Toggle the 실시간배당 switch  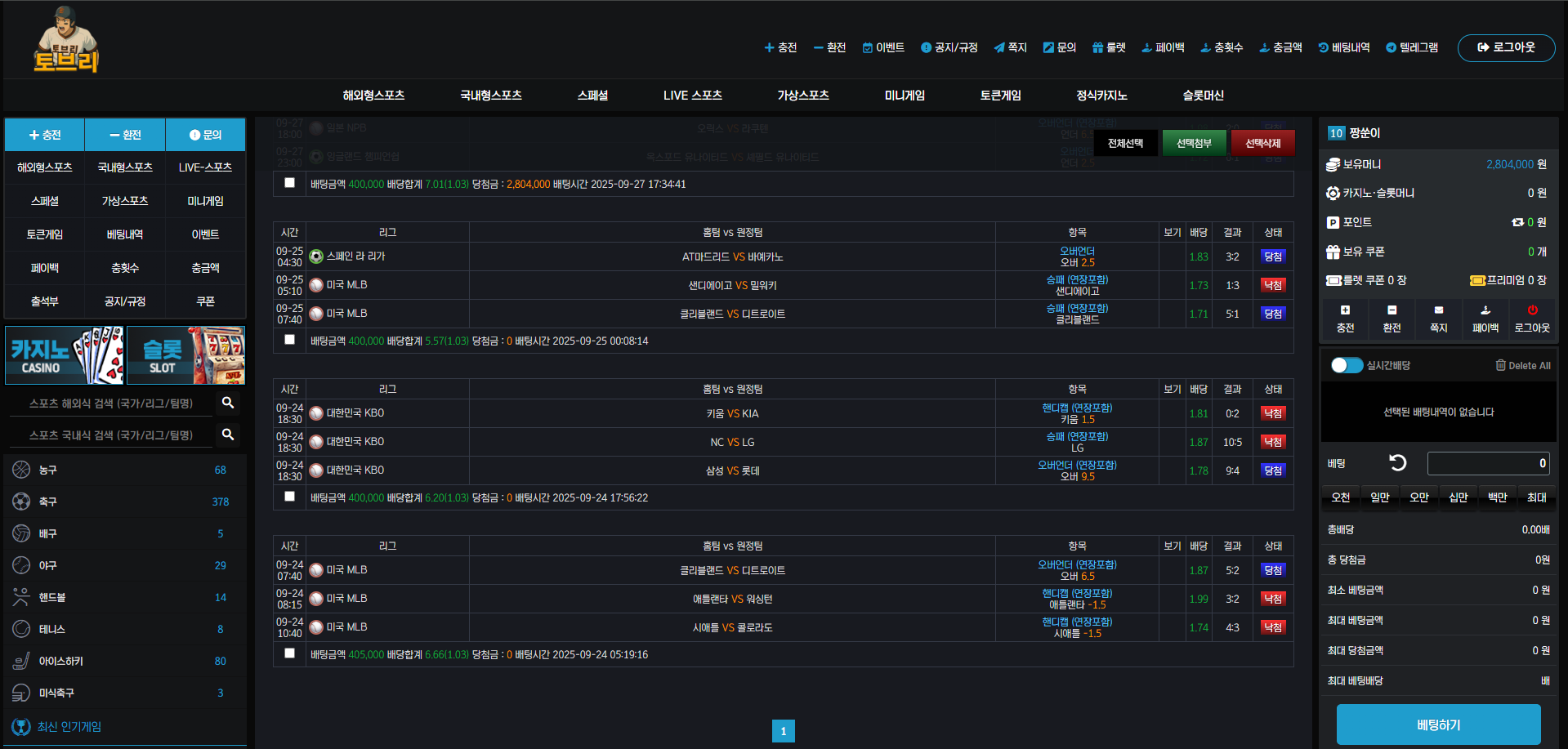coord(1346,365)
